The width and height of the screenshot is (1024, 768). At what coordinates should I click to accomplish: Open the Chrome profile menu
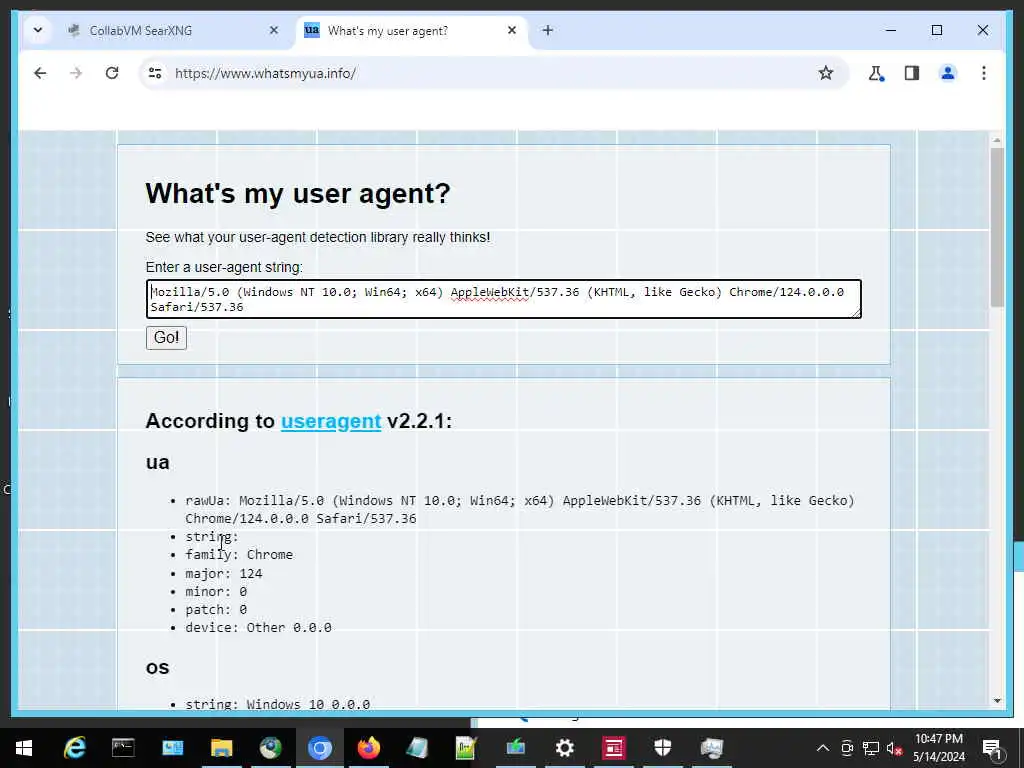pos(948,73)
